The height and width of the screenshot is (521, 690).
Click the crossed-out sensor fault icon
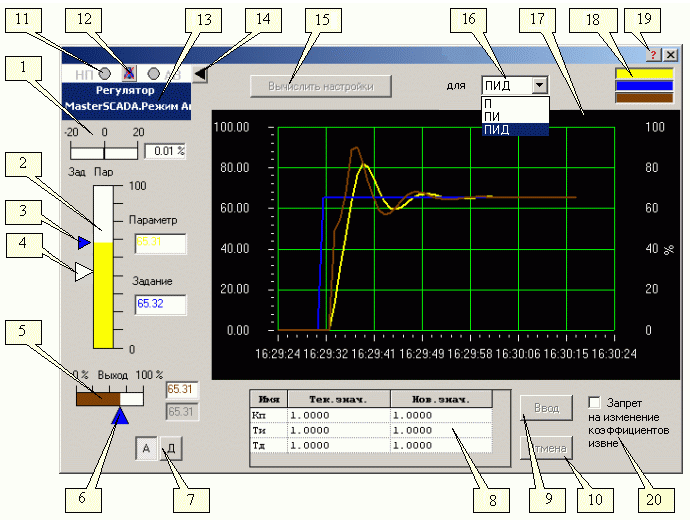(x=129, y=73)
